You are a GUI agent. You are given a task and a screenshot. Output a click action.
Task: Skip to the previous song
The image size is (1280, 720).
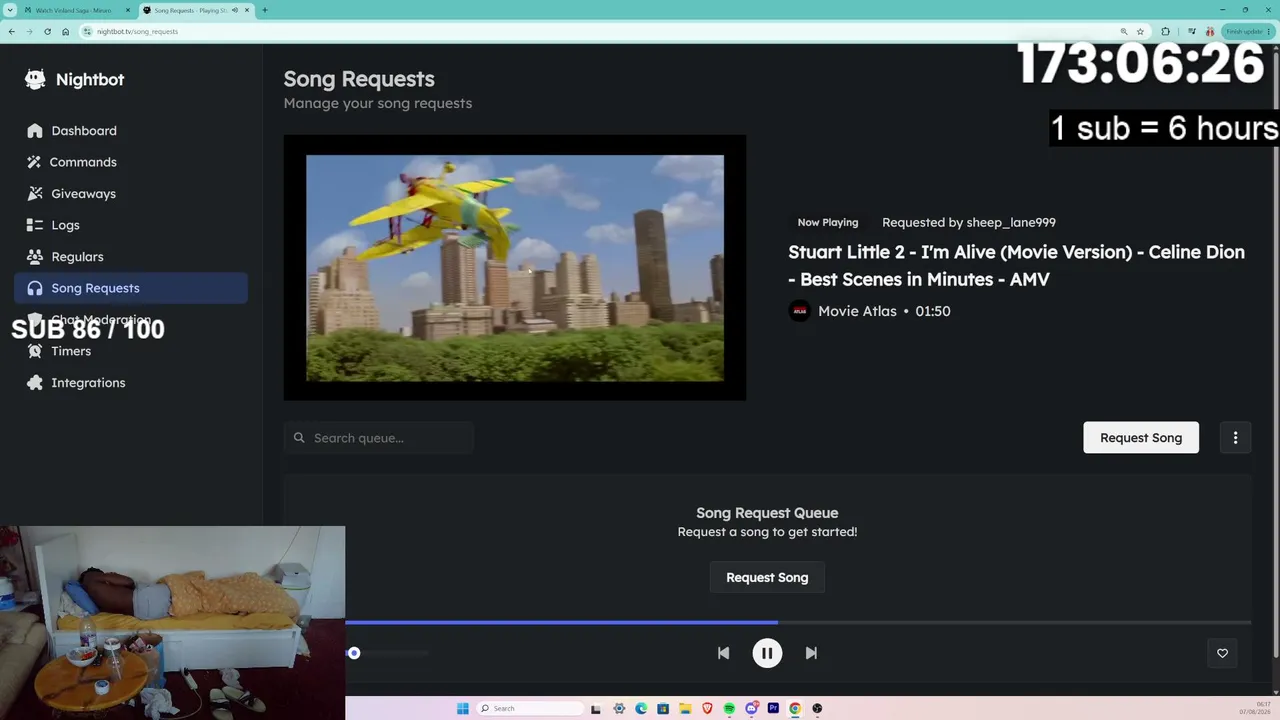click(x=723, y=653)
